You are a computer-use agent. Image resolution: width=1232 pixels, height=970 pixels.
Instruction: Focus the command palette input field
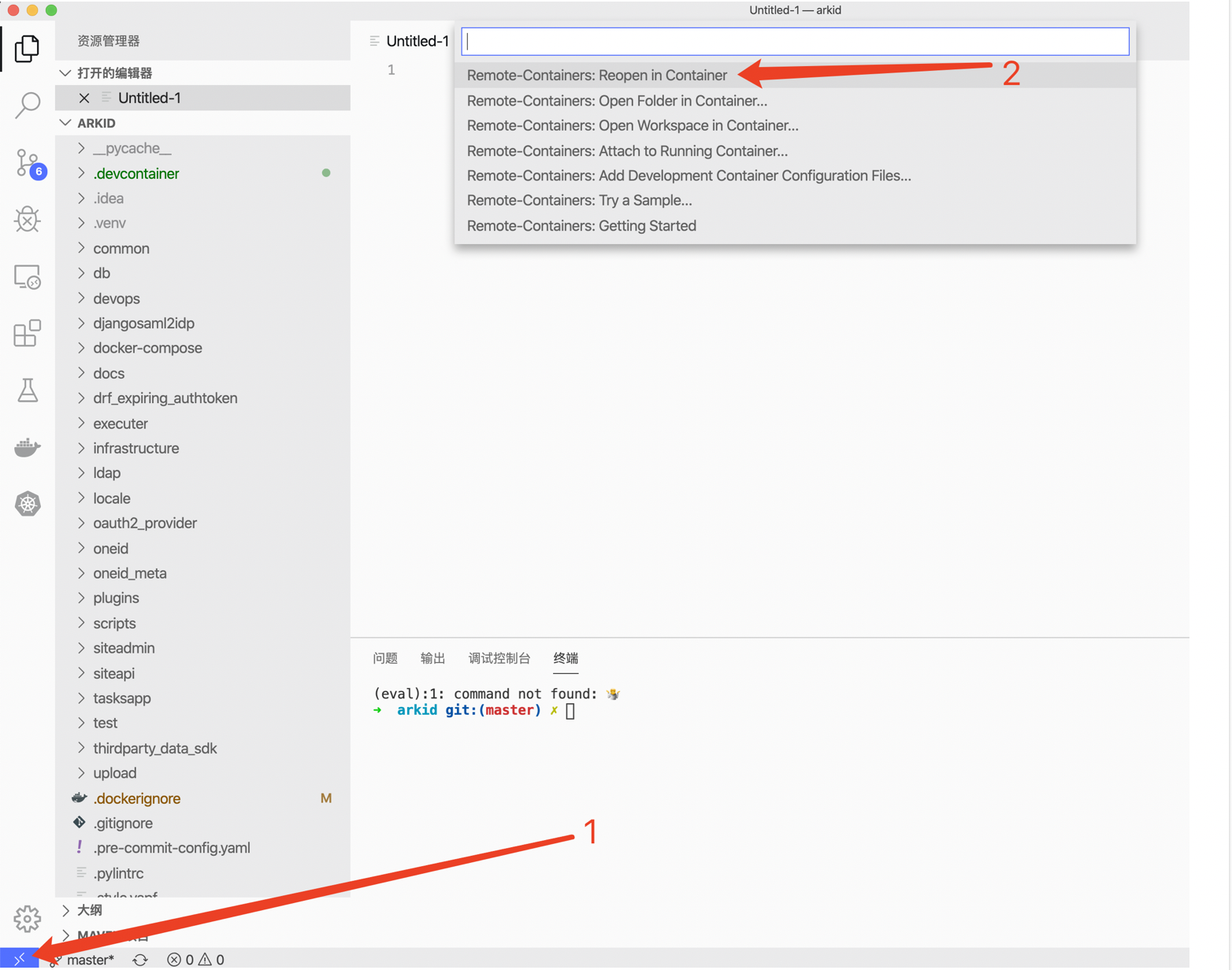pyautogui.click(x=795, y=42)
